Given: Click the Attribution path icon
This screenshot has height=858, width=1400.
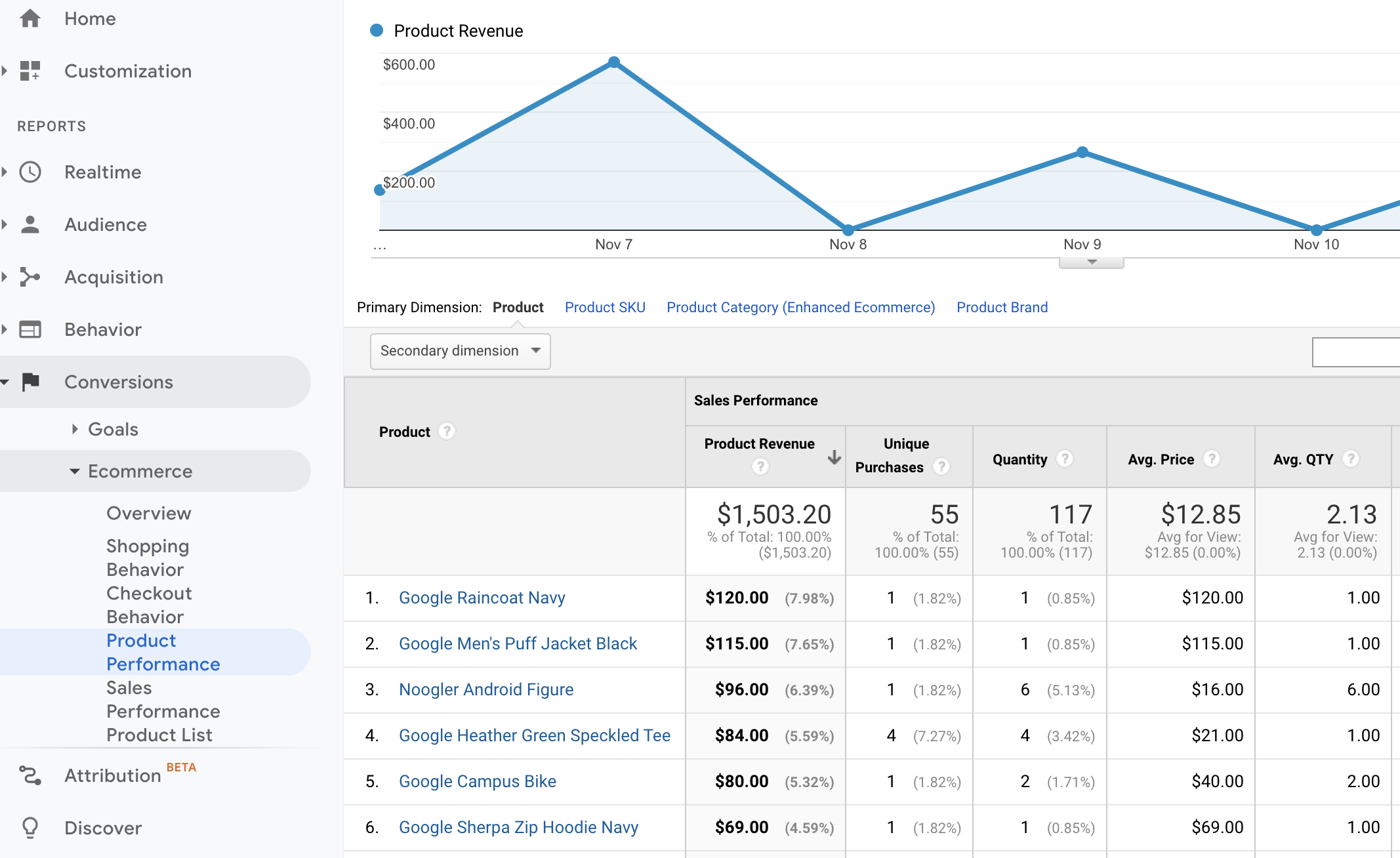Looking at the screenshot, I should coord(30,775).
